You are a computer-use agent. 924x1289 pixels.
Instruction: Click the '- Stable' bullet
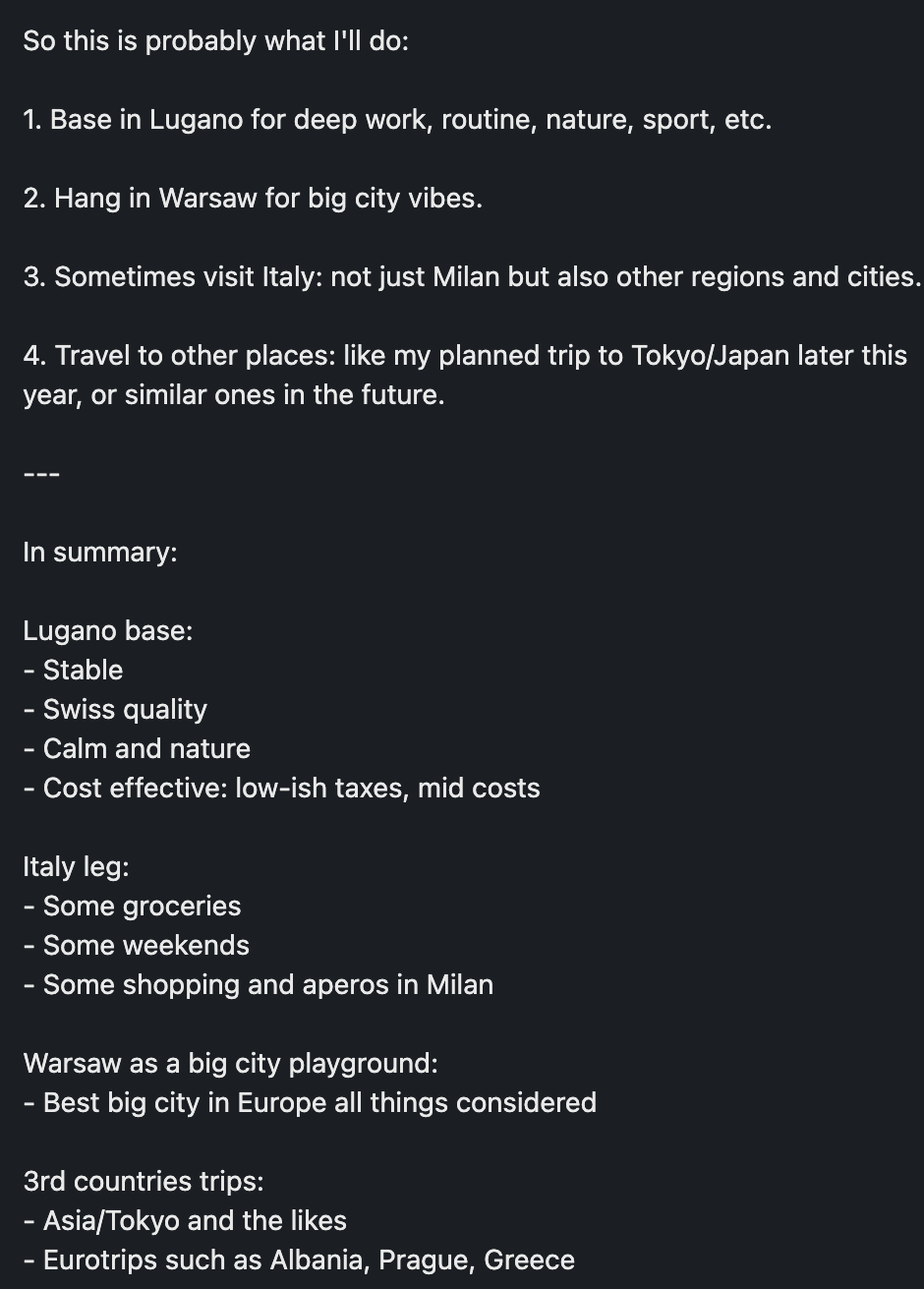point(73,671)
